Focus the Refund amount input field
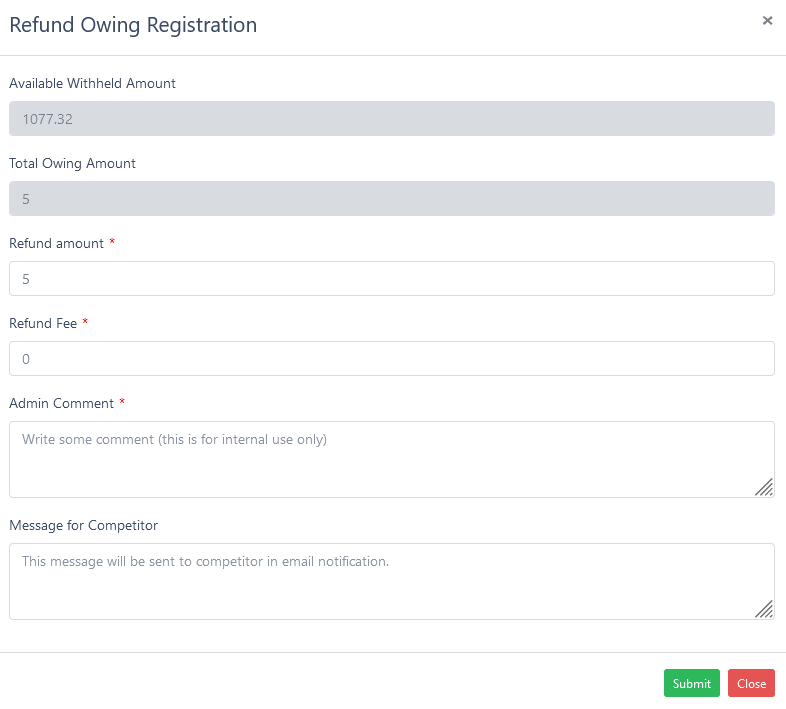Image resolution: width=786 pixels, height=709 pixels. [x=392, y=279]
